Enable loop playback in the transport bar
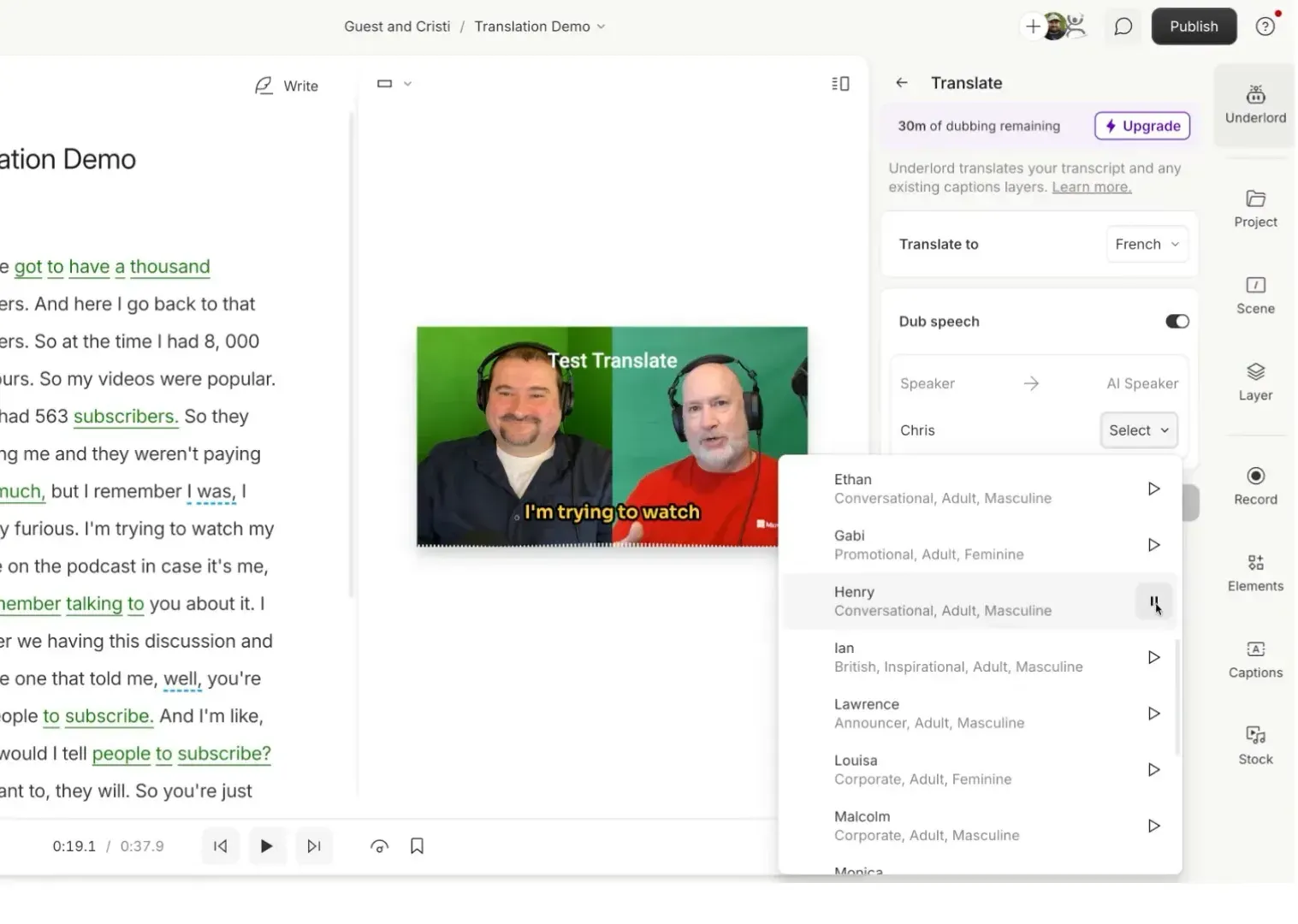Image resolution: width=1298 pixels, height=924 pixels. [x=379, y=845]
